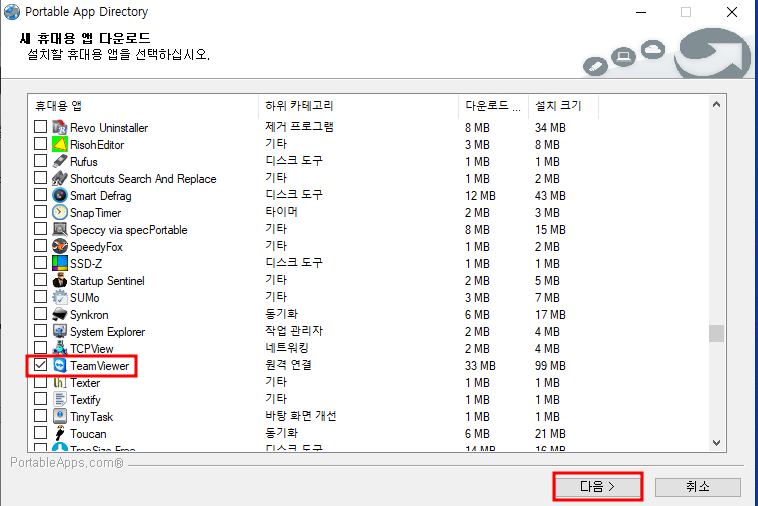Check the SnapTimer checkbox
758x506 pixels.
coord(41,212)
